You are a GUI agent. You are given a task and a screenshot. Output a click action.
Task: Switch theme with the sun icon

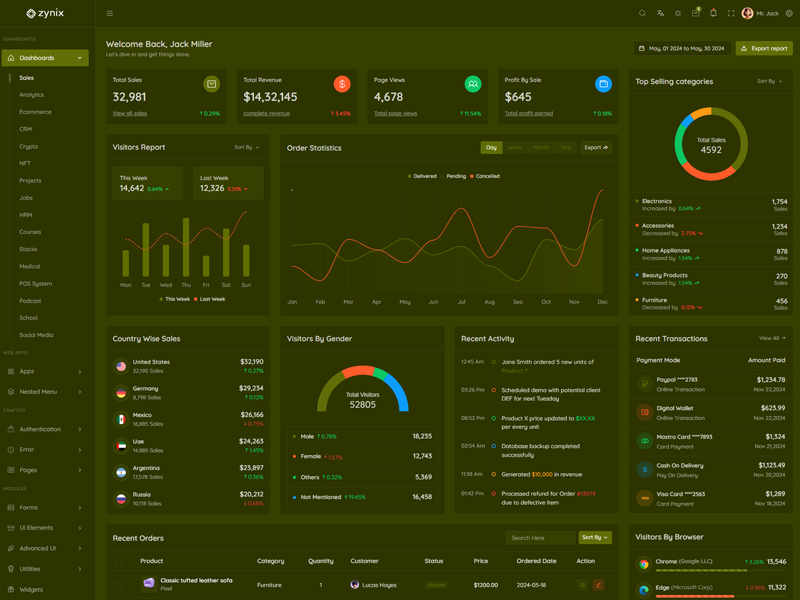pos(678,14)
